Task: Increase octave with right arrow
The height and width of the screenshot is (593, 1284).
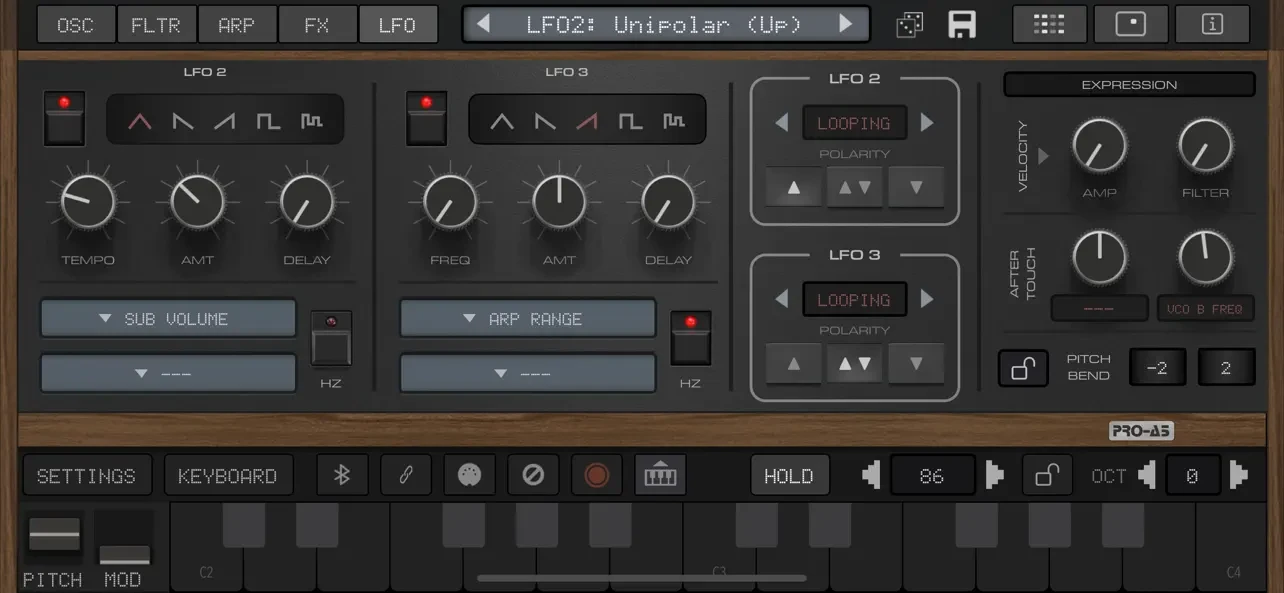Action: 1238,475
